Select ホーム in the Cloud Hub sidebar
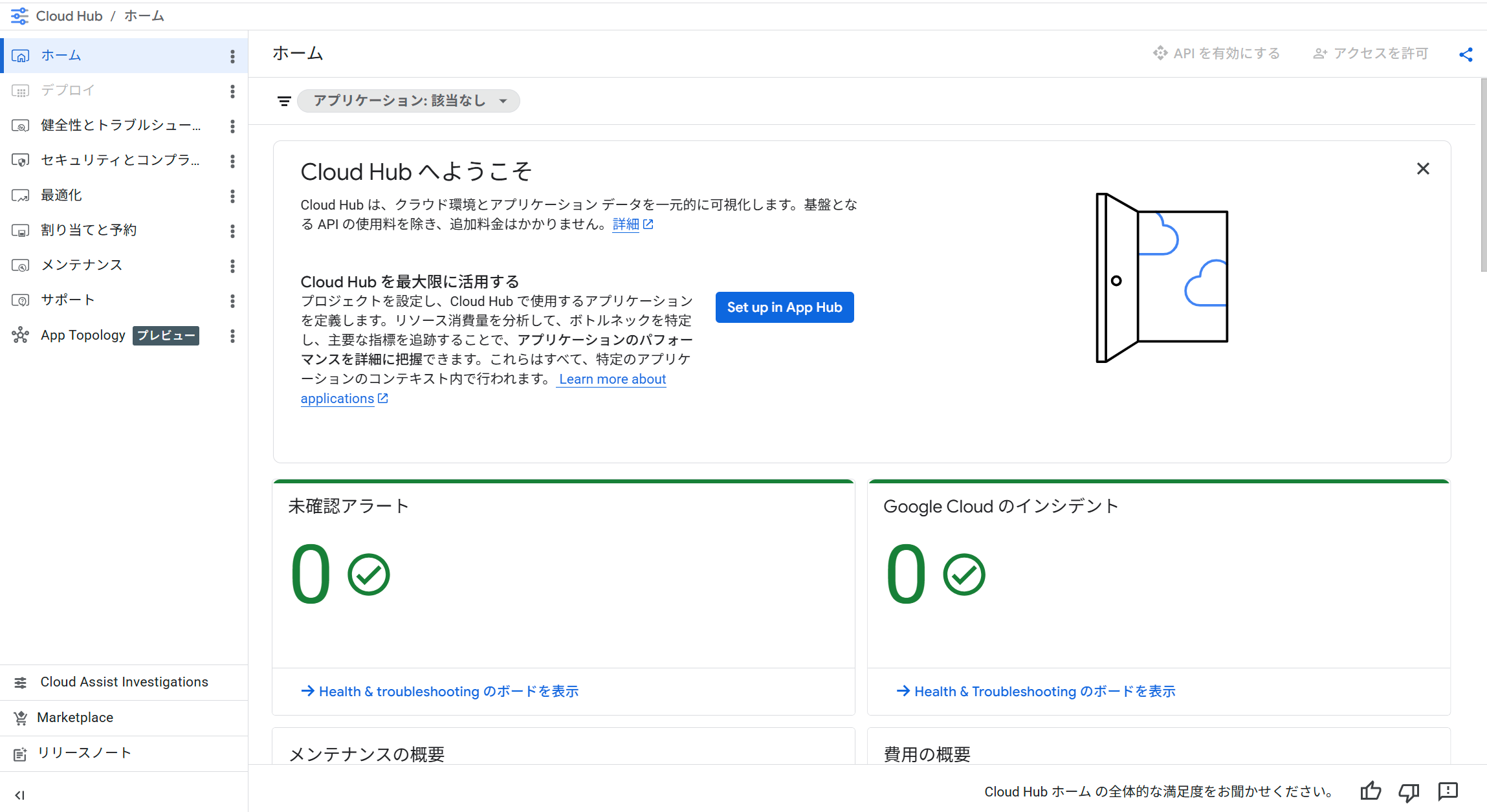This screenshot has height=812, width=1487. 61,55
